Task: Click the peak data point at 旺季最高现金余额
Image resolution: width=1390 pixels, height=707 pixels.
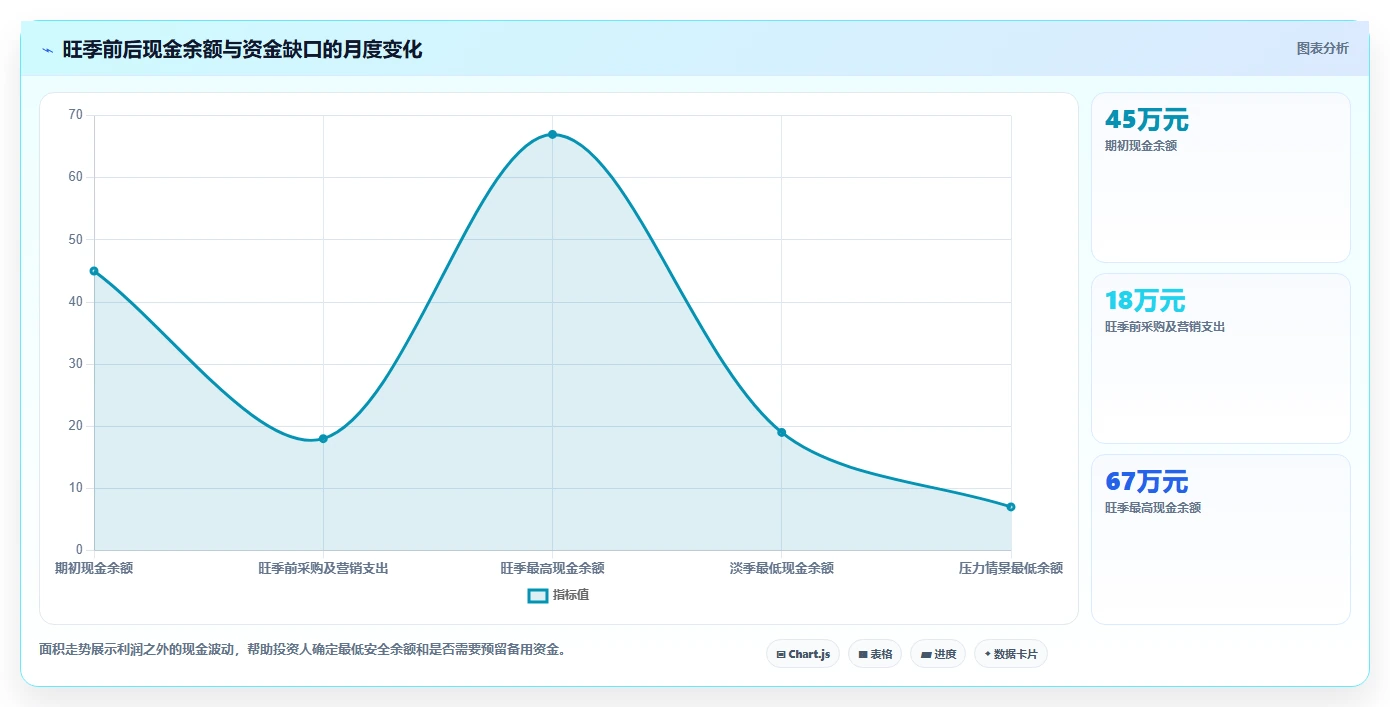Action: (552, 134)
